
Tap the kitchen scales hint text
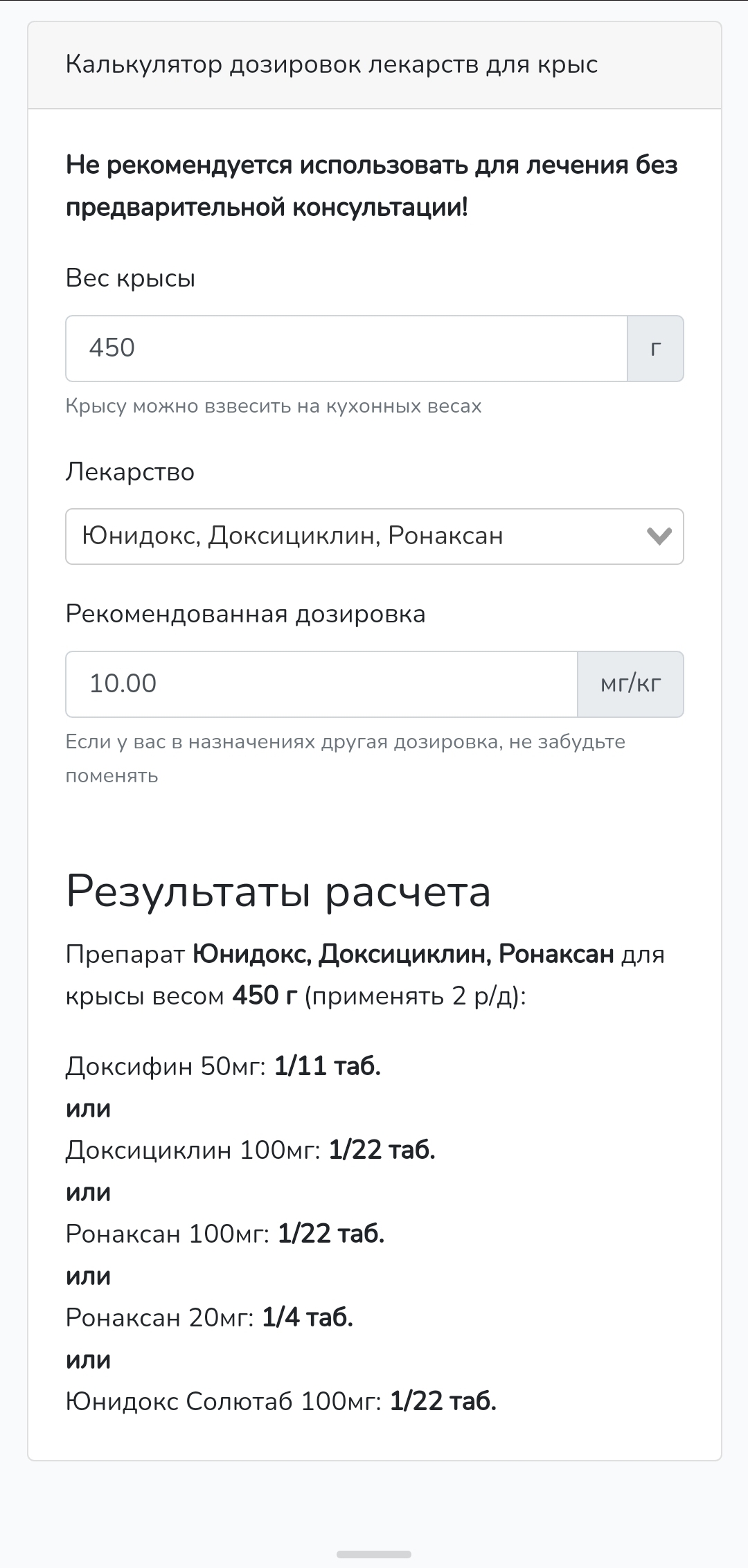point(274,406)
